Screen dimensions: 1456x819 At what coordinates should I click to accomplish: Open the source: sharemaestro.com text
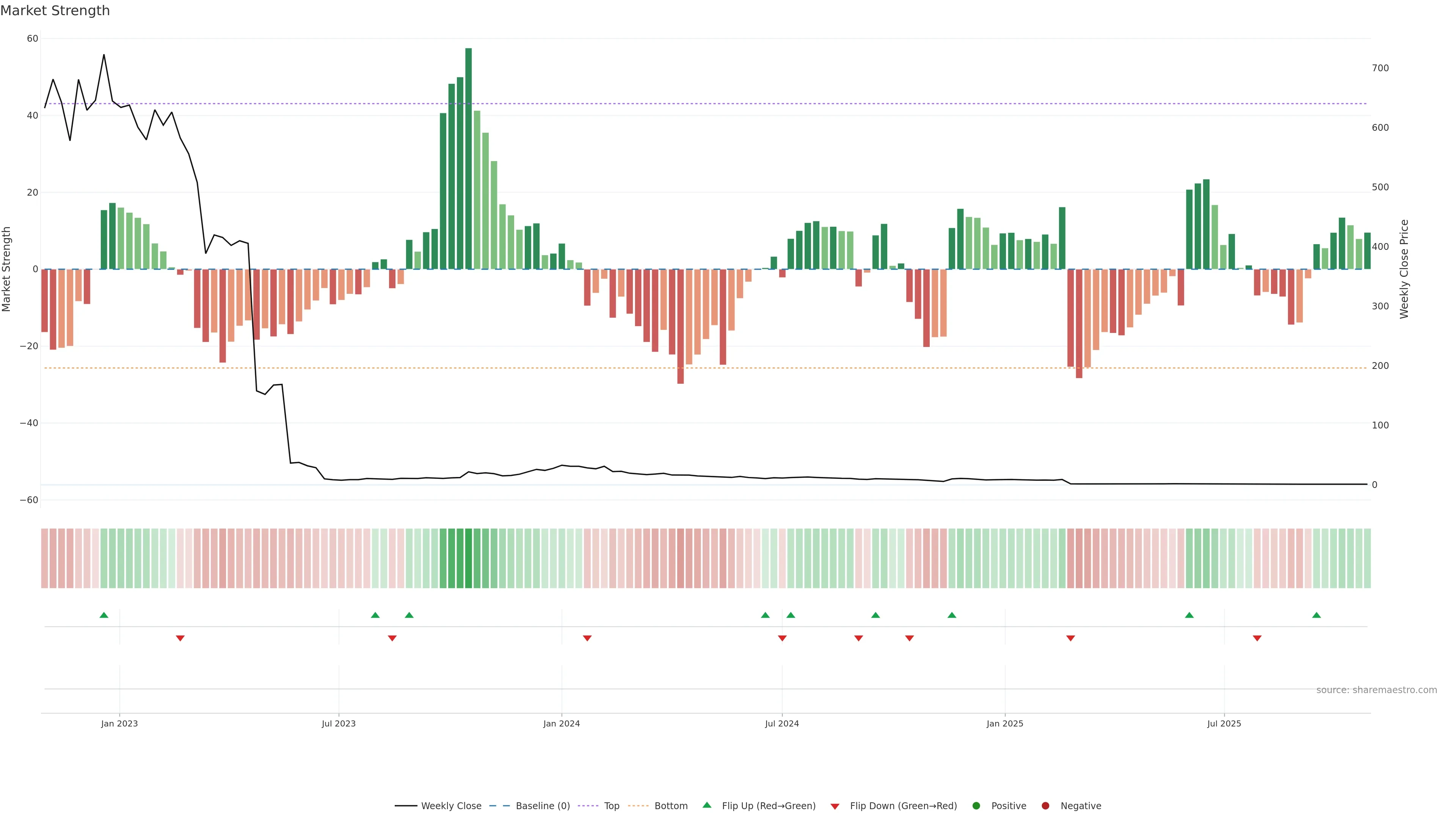tap(1376, 690)
